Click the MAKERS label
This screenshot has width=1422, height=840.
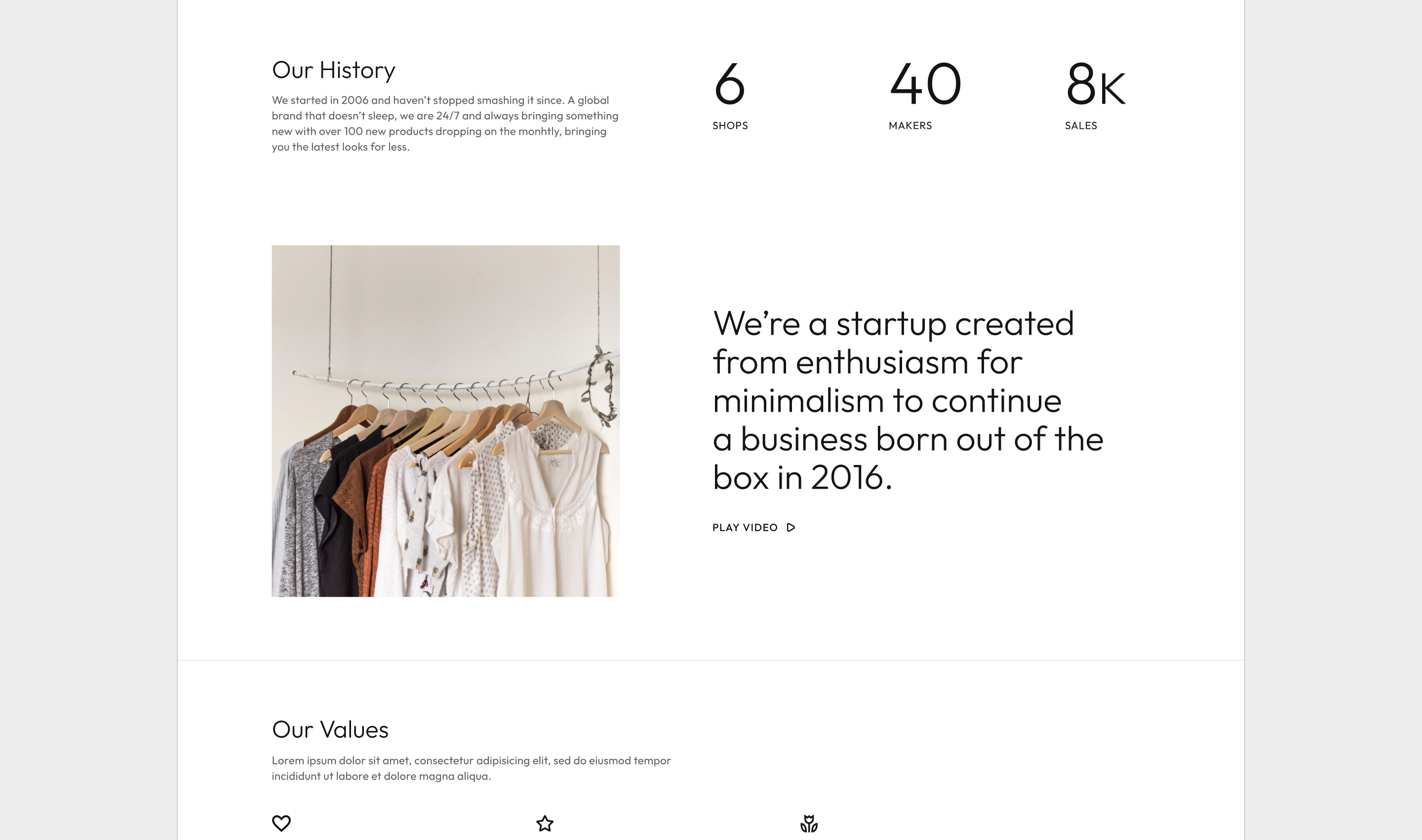click(x=910, y=126)
